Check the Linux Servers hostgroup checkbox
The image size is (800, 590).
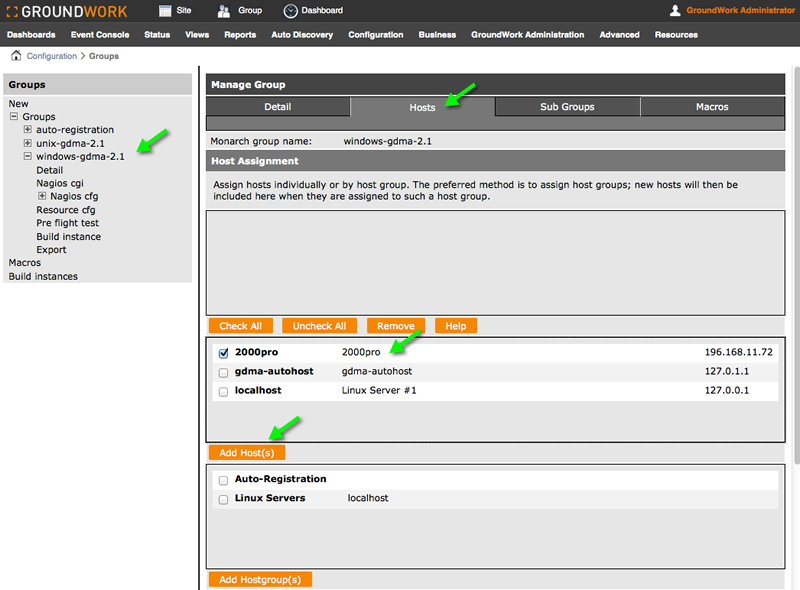223,499
